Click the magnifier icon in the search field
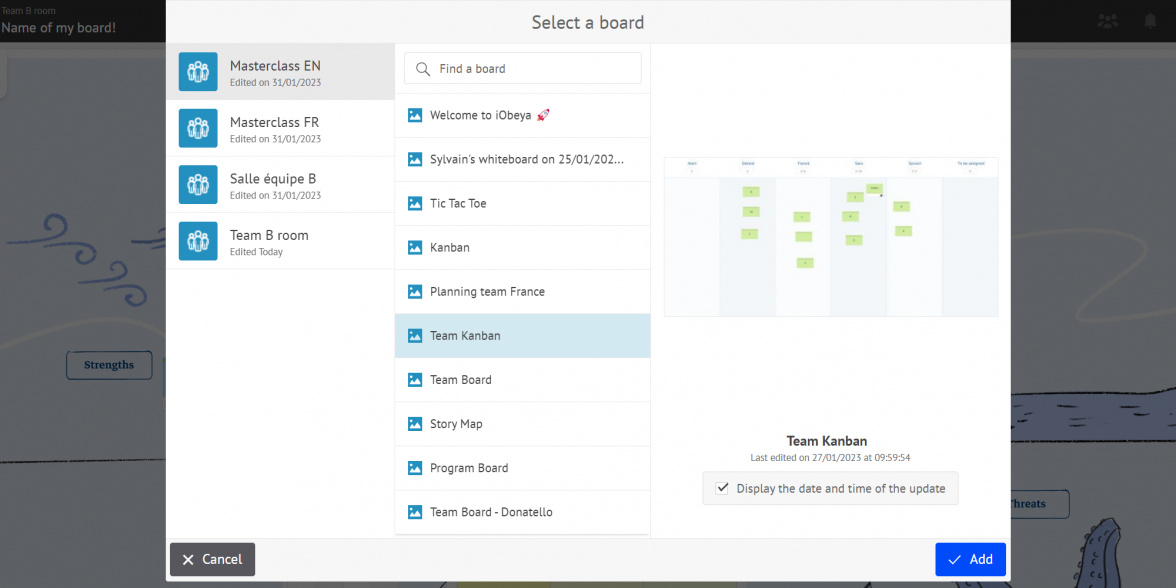 click(x=423, y=67)
